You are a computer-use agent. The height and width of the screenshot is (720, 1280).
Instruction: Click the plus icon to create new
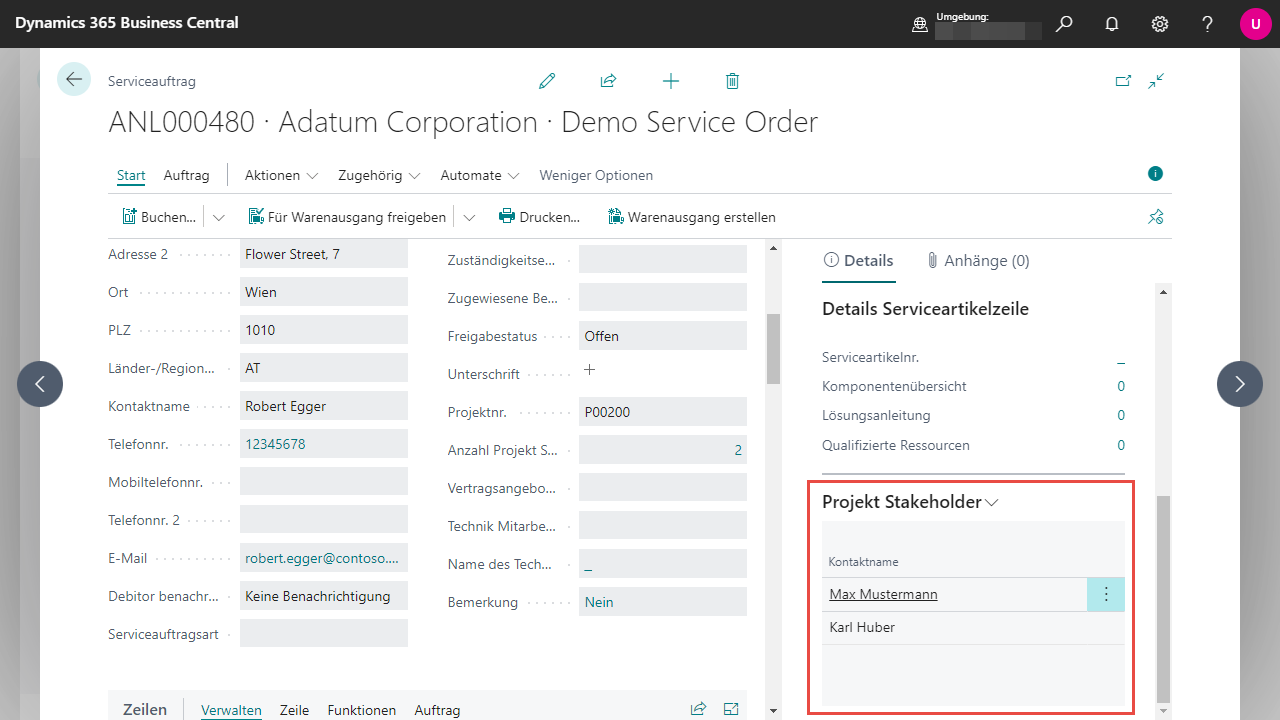(x=670, y=81)
